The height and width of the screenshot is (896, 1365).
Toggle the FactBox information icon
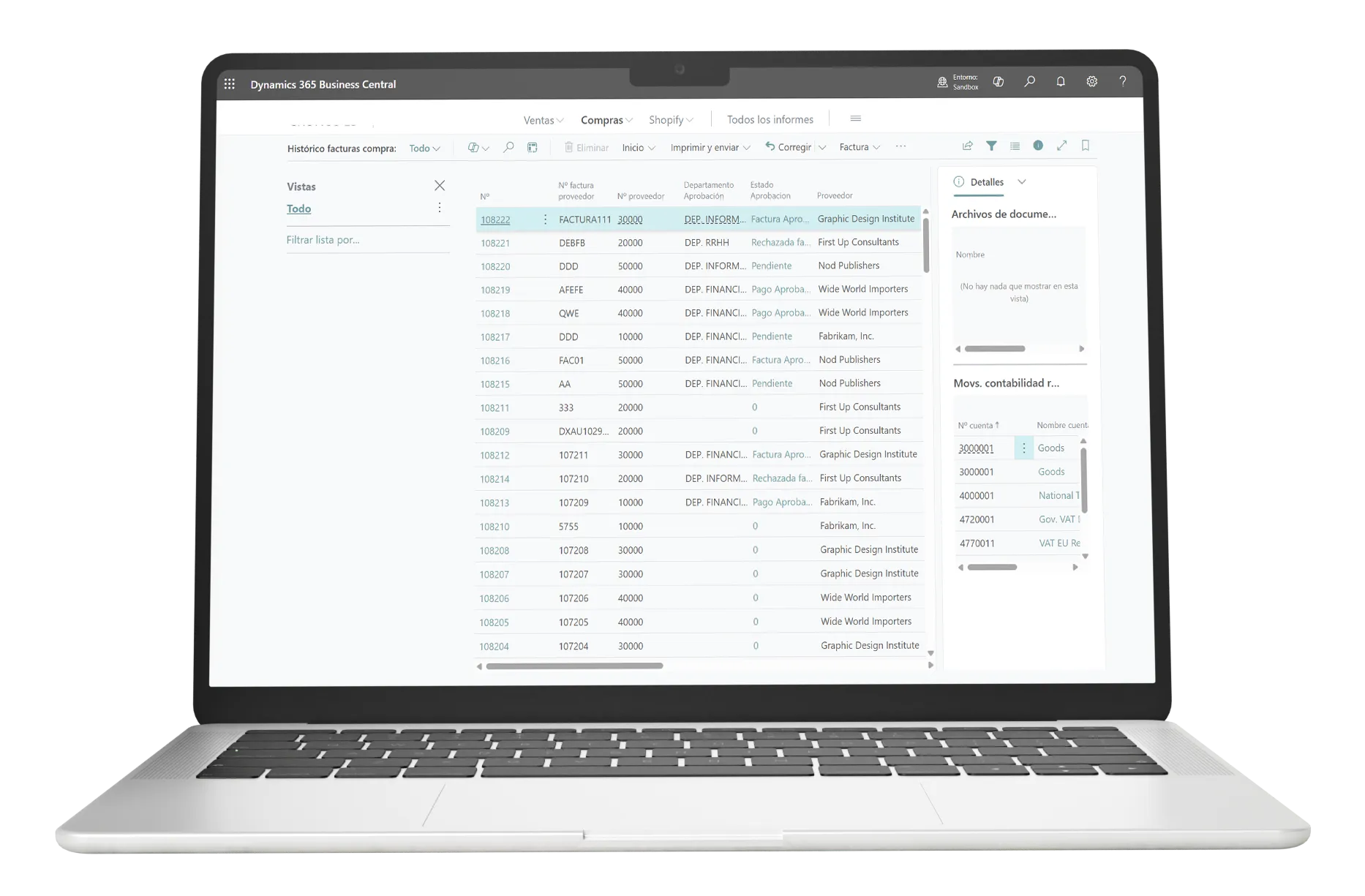(x=1038, y=146)
